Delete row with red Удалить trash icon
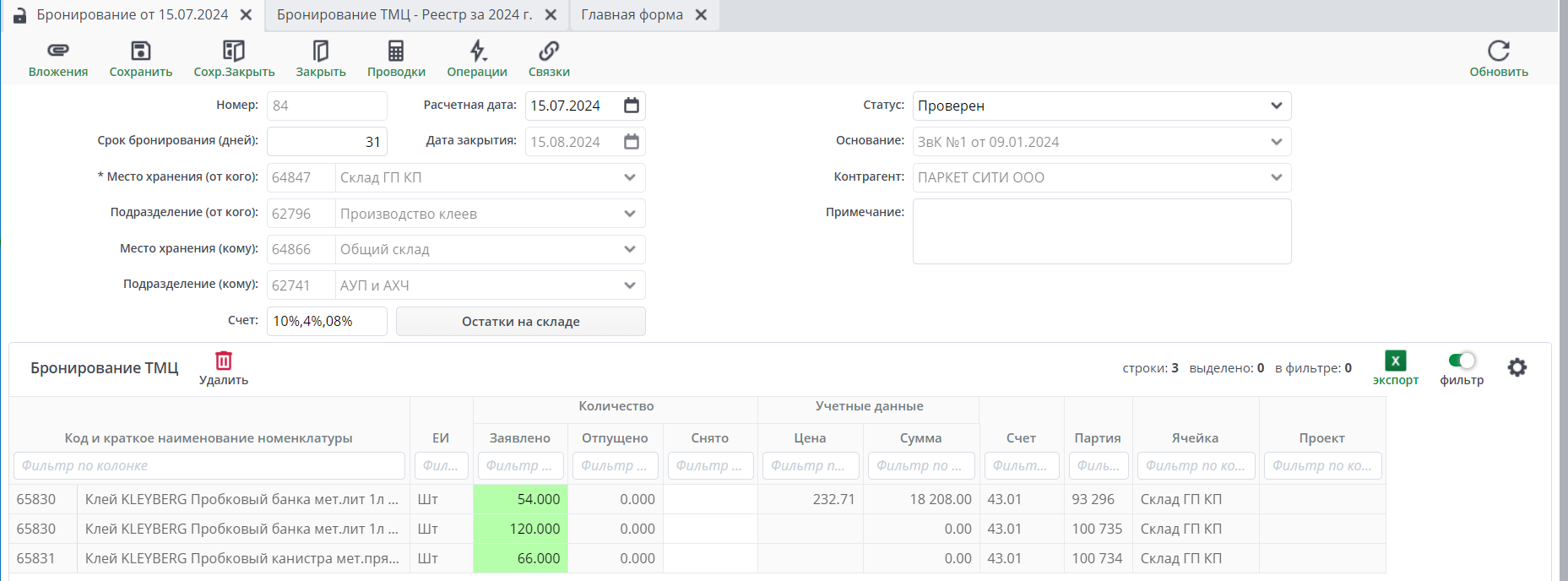Viewport: 1568px width, 581px height. [224, 361]
